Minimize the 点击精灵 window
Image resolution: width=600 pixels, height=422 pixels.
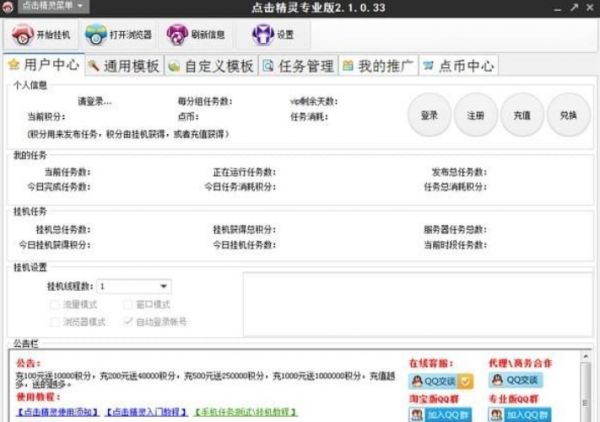558,8
